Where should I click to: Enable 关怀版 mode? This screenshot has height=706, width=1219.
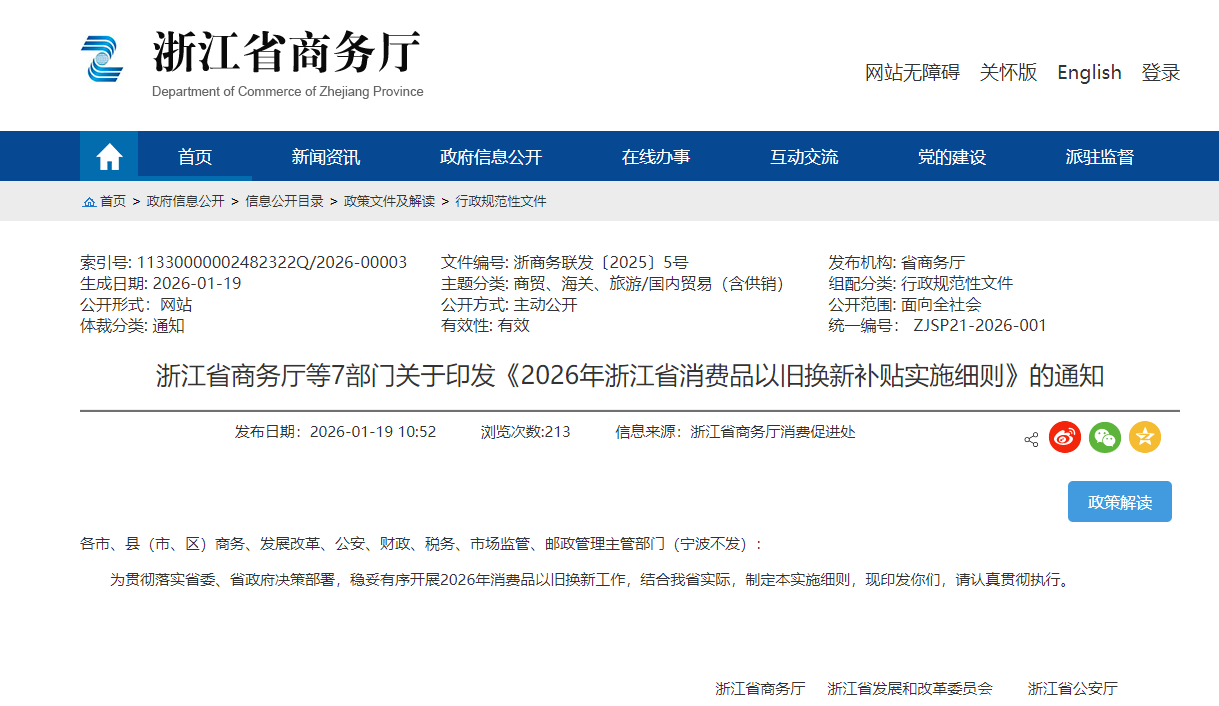pos(1008,73)
